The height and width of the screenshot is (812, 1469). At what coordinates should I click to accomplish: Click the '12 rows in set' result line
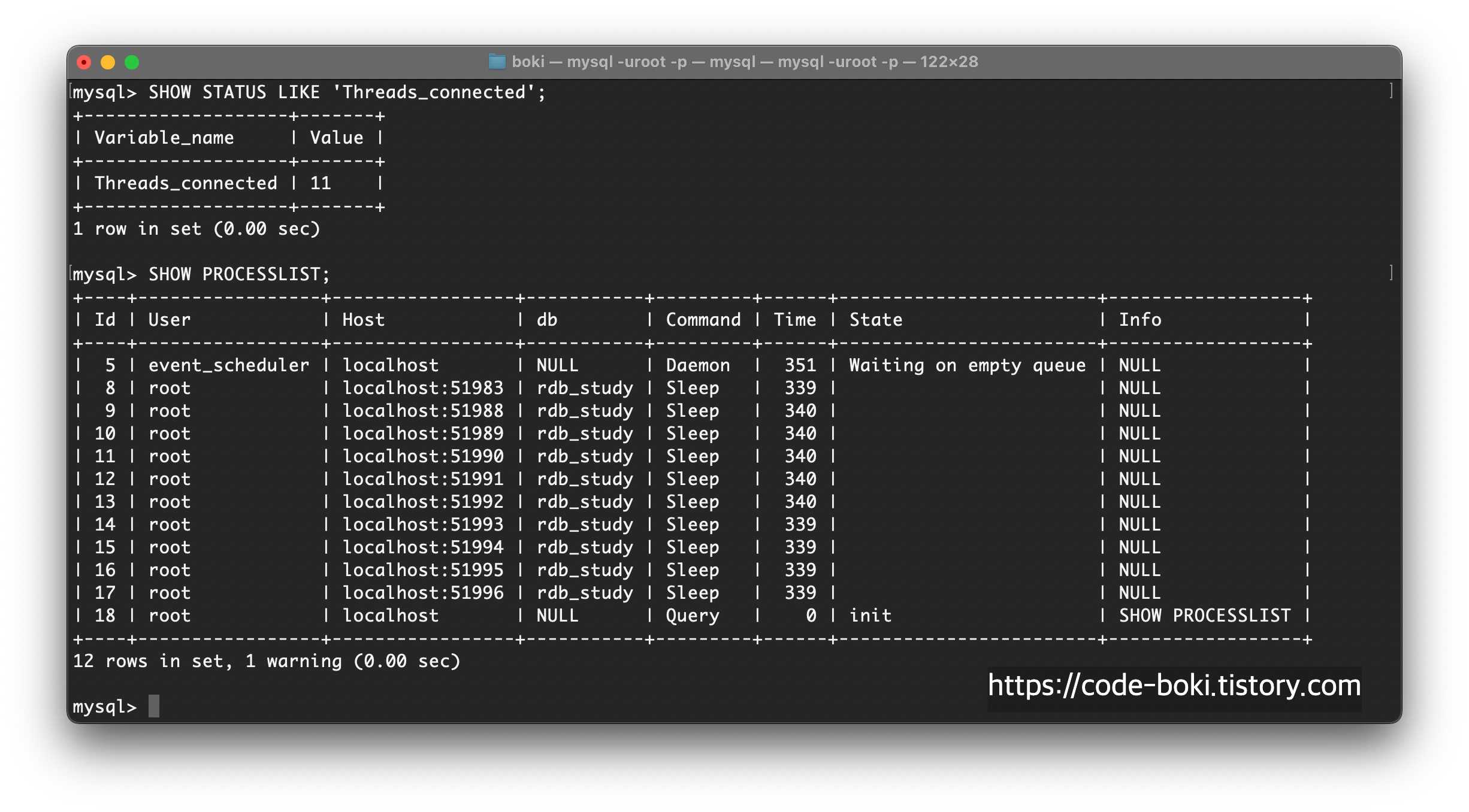click(x=266, y=661)
